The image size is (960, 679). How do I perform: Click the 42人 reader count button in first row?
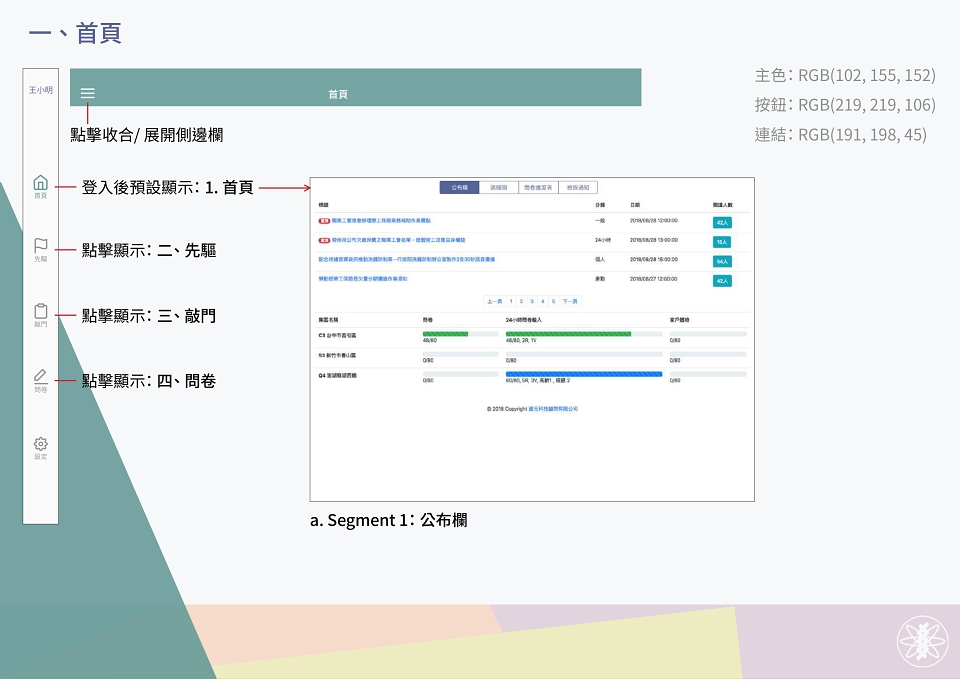[722, 222]
